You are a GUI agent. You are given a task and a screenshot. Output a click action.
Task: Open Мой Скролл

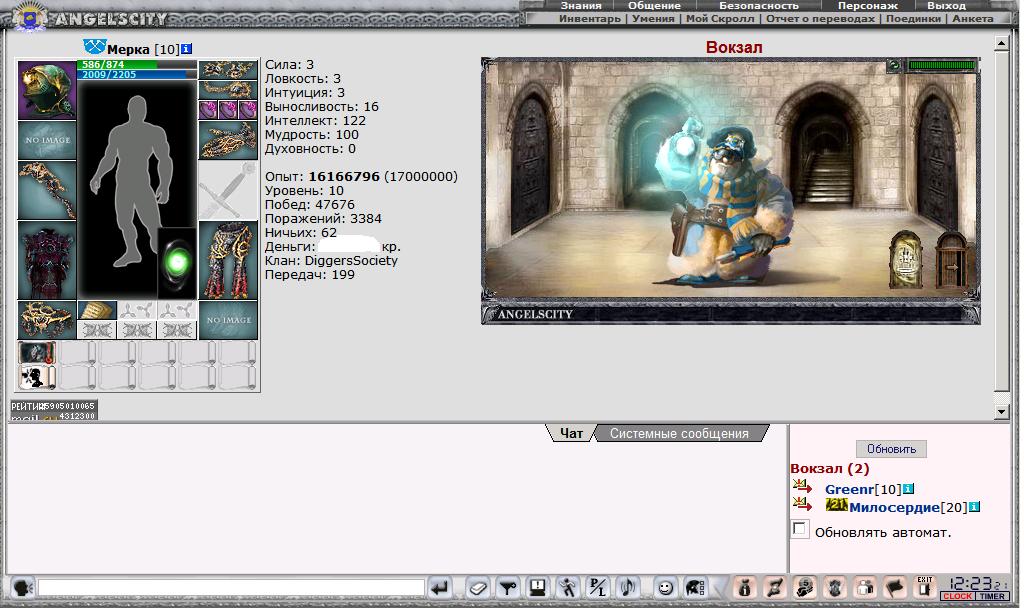[720, 19]
